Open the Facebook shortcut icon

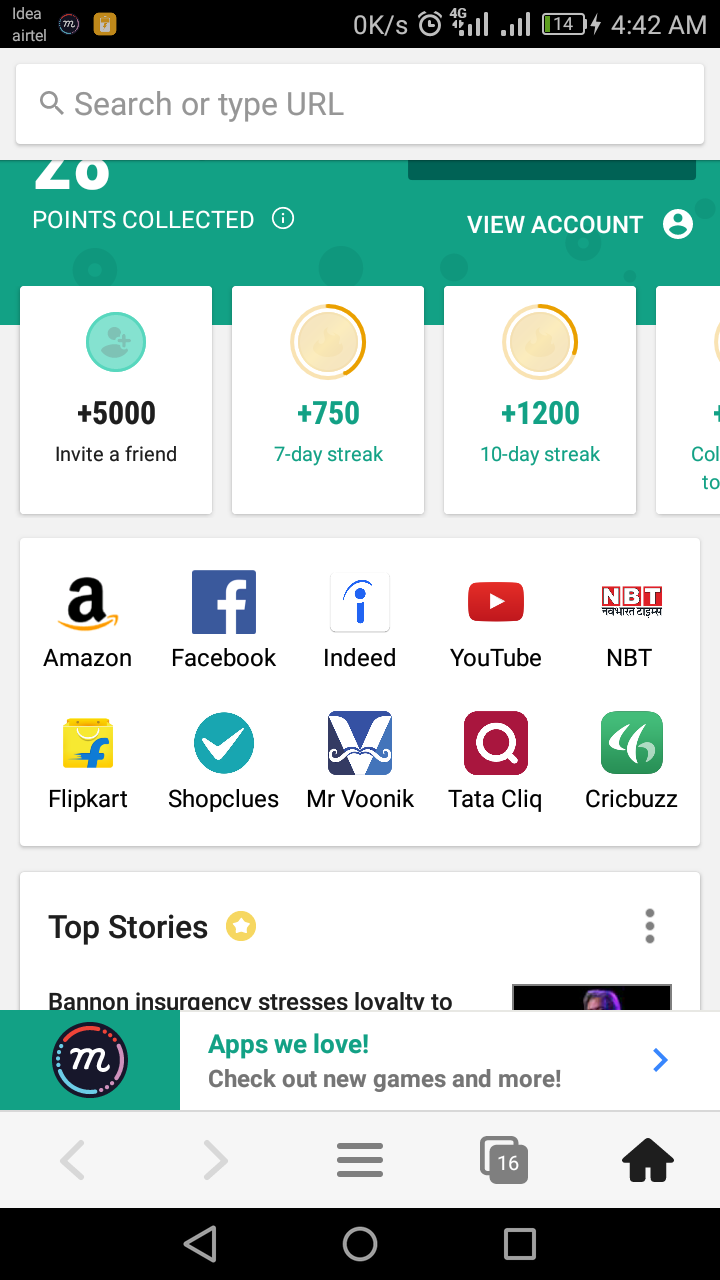tap(223, 603)
